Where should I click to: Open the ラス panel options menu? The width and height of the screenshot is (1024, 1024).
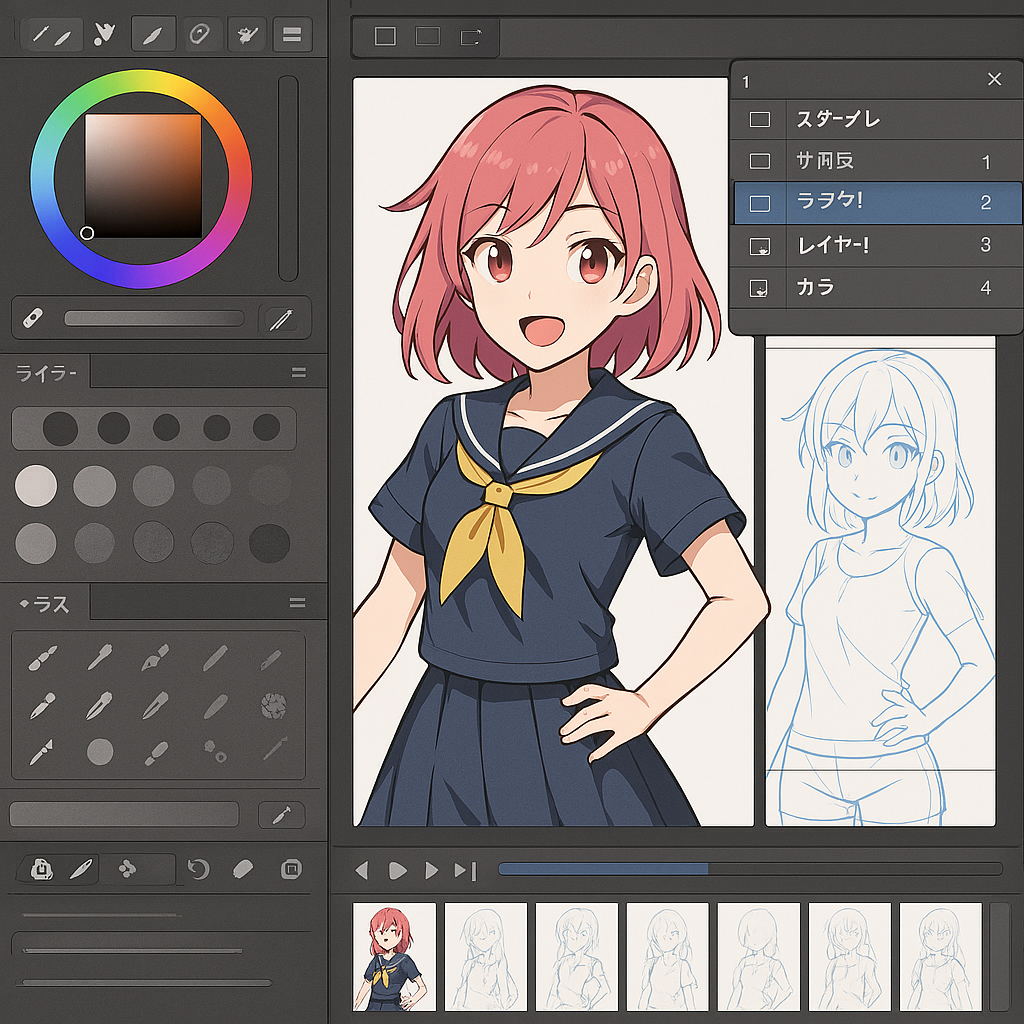pos(298,603)
